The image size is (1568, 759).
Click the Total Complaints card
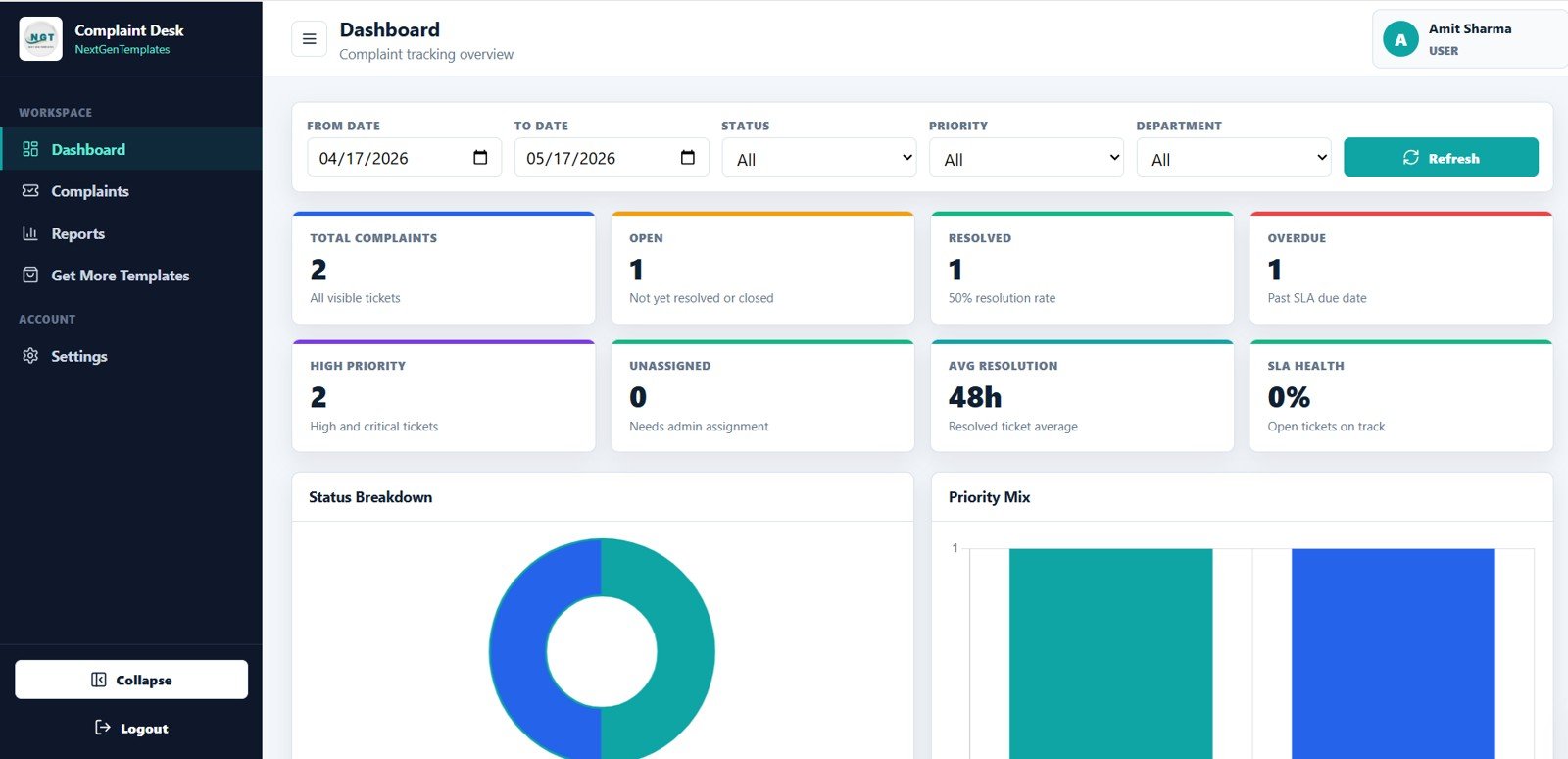pos(444,268)
